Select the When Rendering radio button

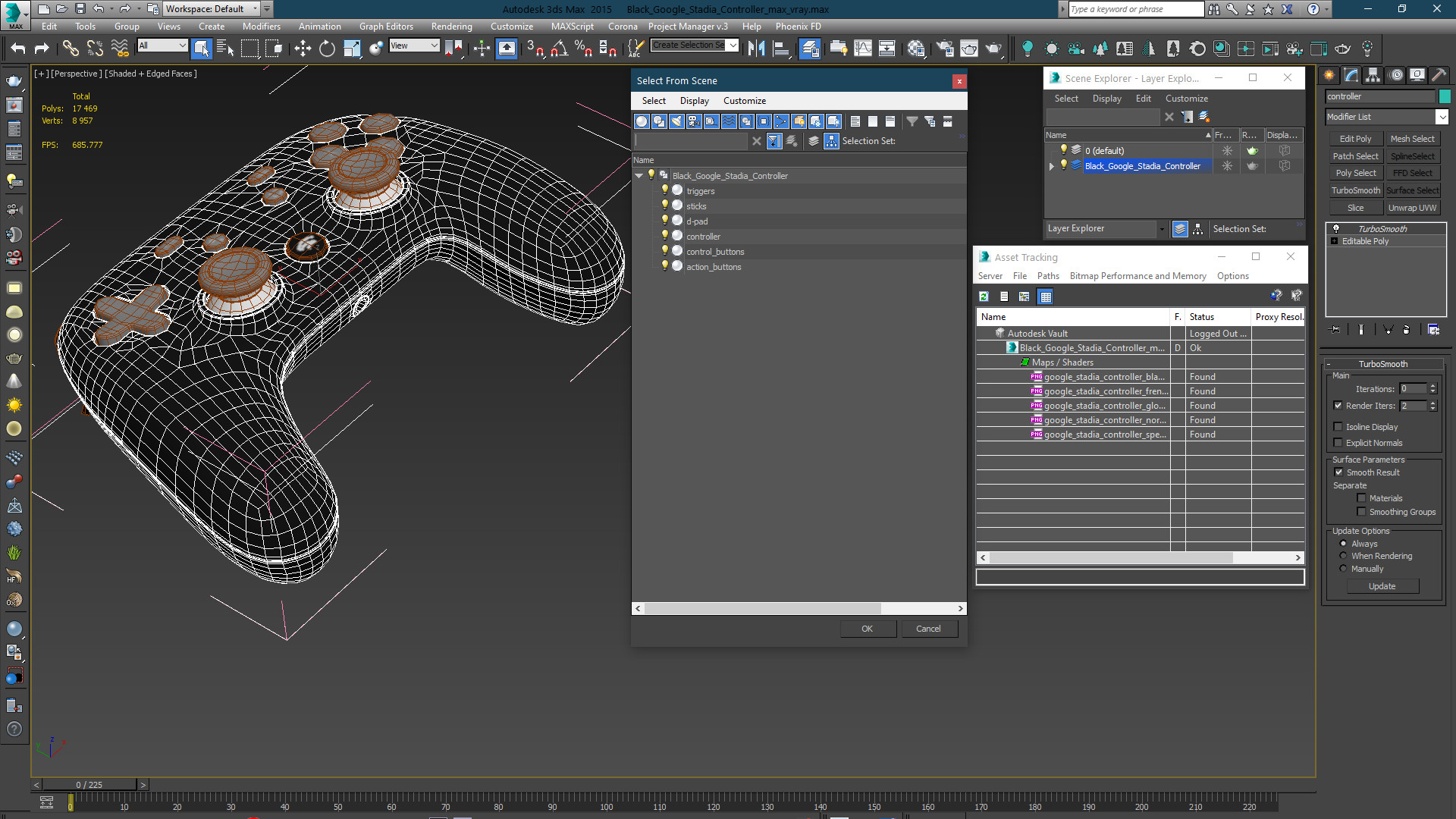[1343, 556]
